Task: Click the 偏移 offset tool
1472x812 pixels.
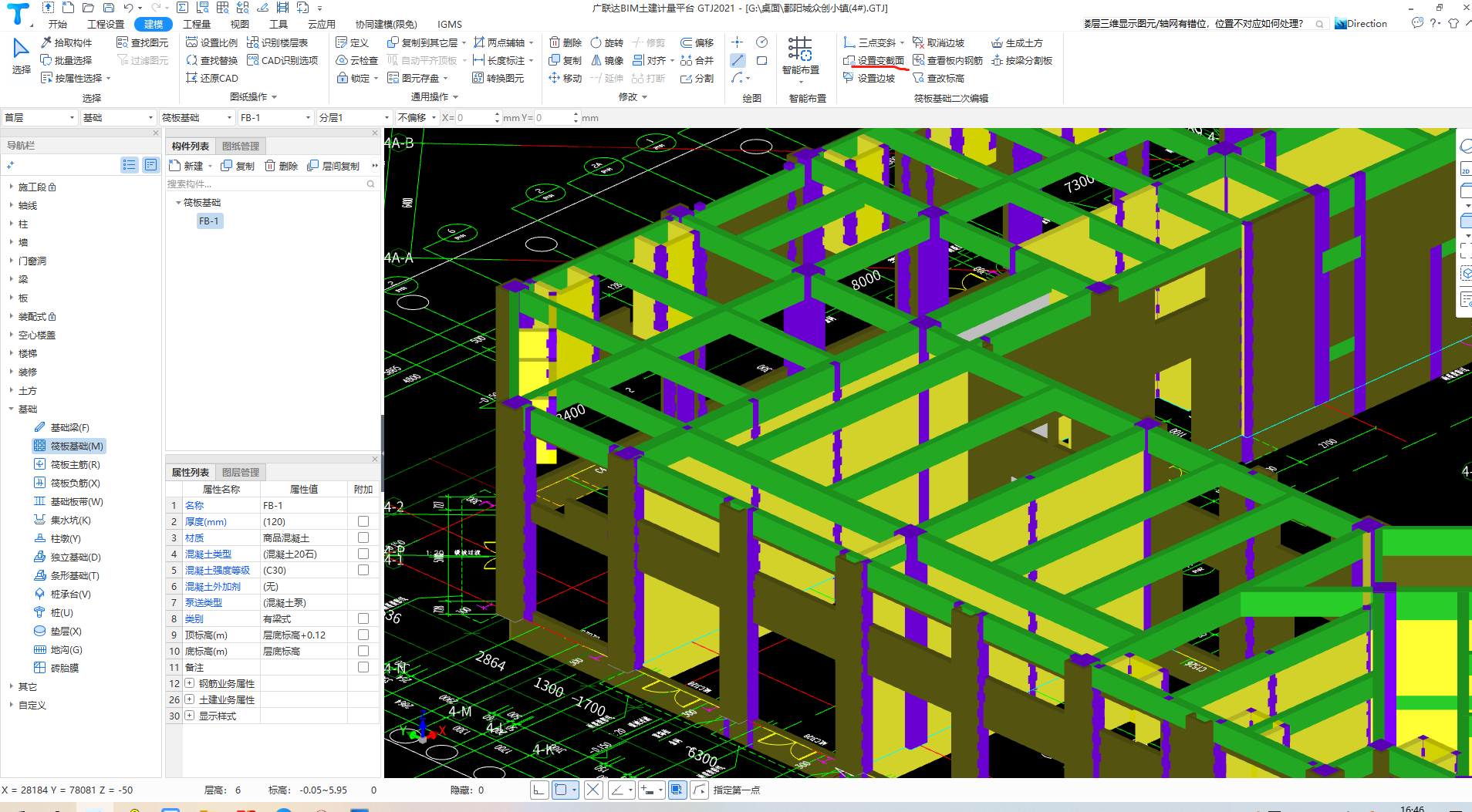Action: click(697, 42)
